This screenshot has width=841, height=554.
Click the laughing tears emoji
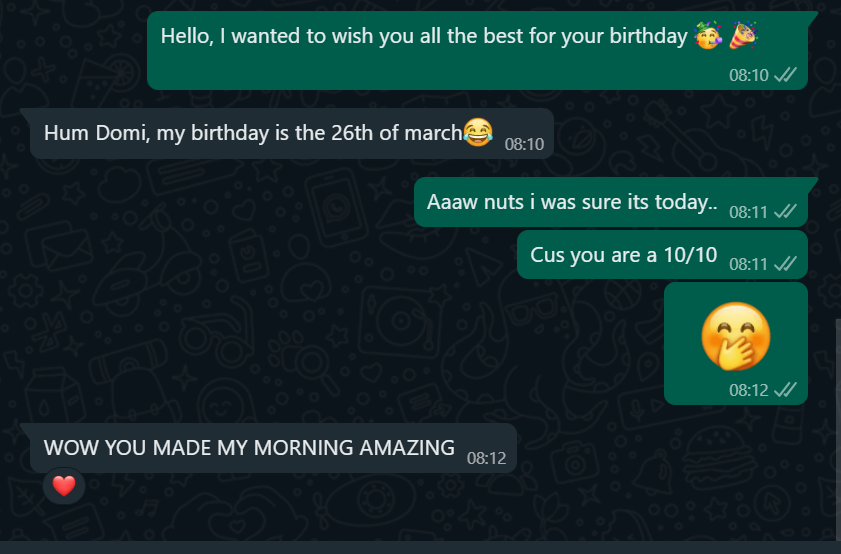tap(479, 132)
